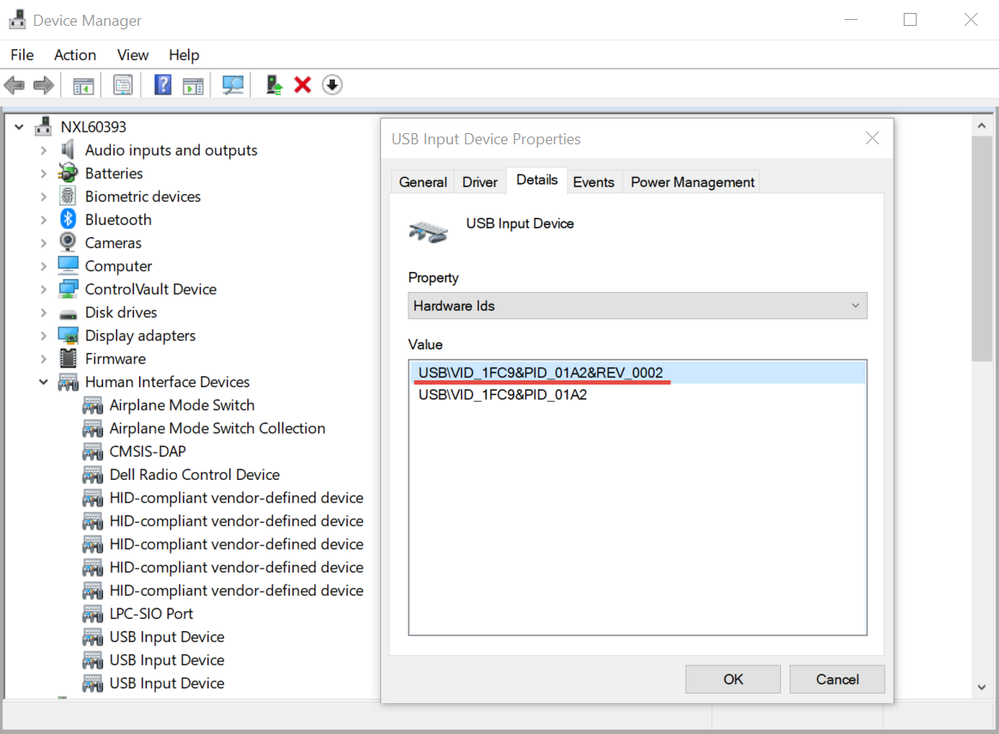
Task: Expand Audio inputs and outputs
Action: (43, 150)
